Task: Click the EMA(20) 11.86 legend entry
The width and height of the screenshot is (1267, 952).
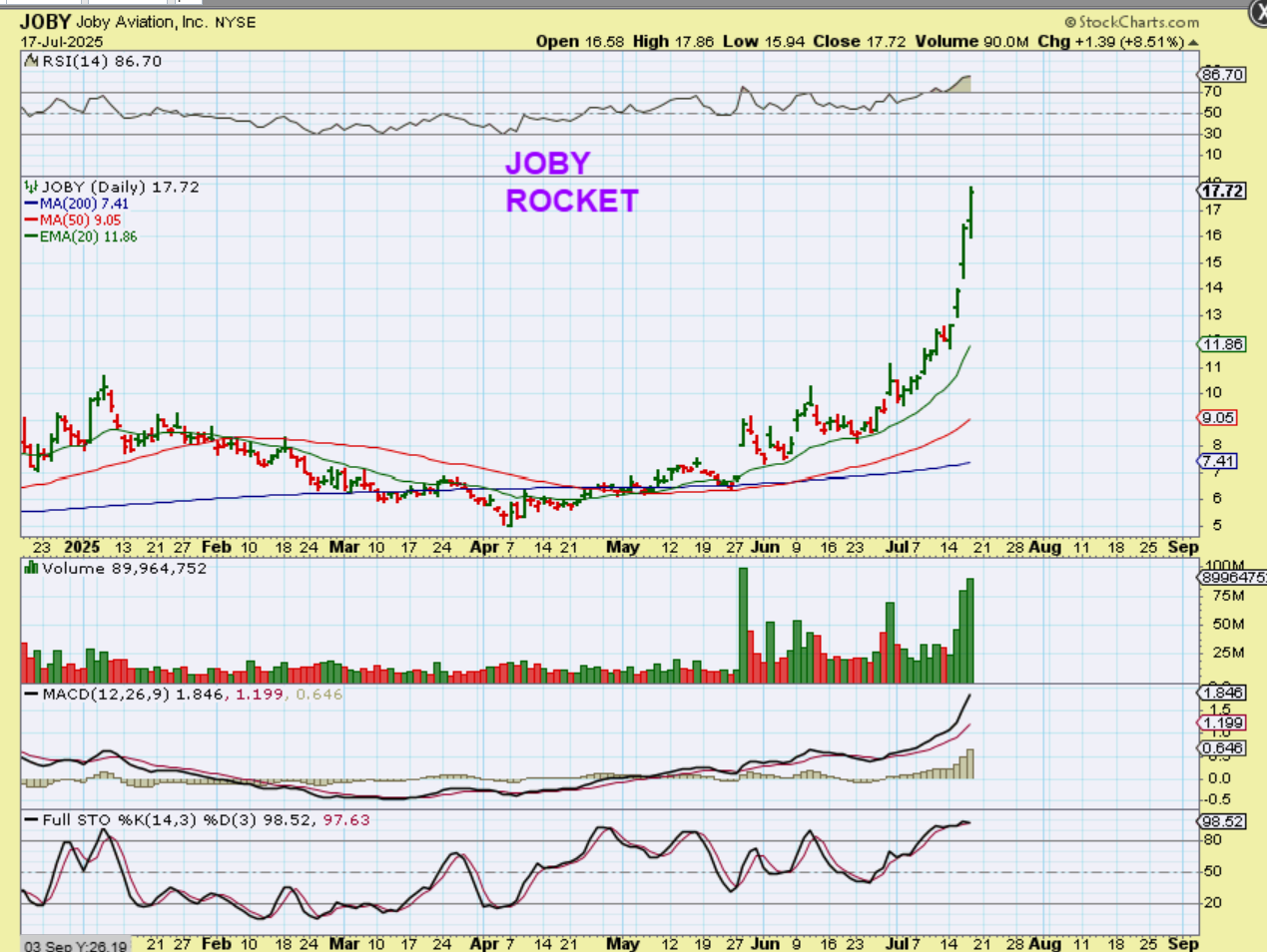Action: tap(88, 237)
